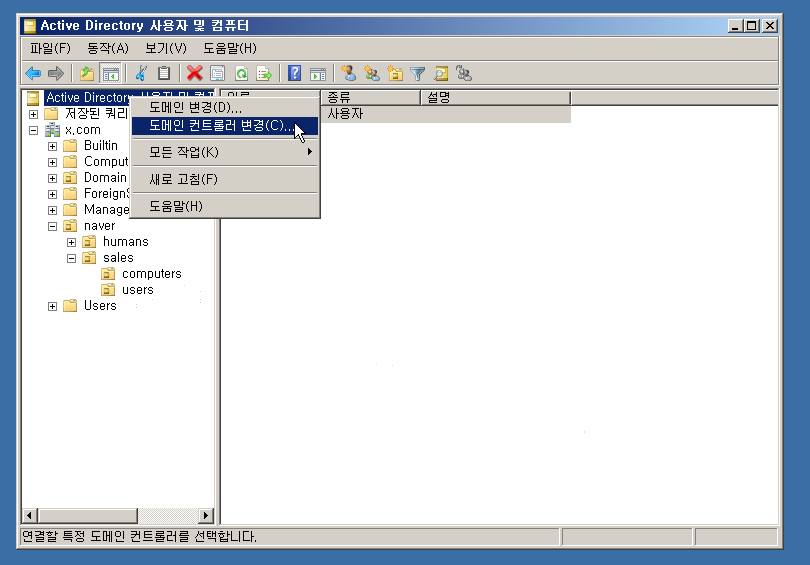Toggle the action pane toolbar icon

pyautogui.click(x=318, y=73)
